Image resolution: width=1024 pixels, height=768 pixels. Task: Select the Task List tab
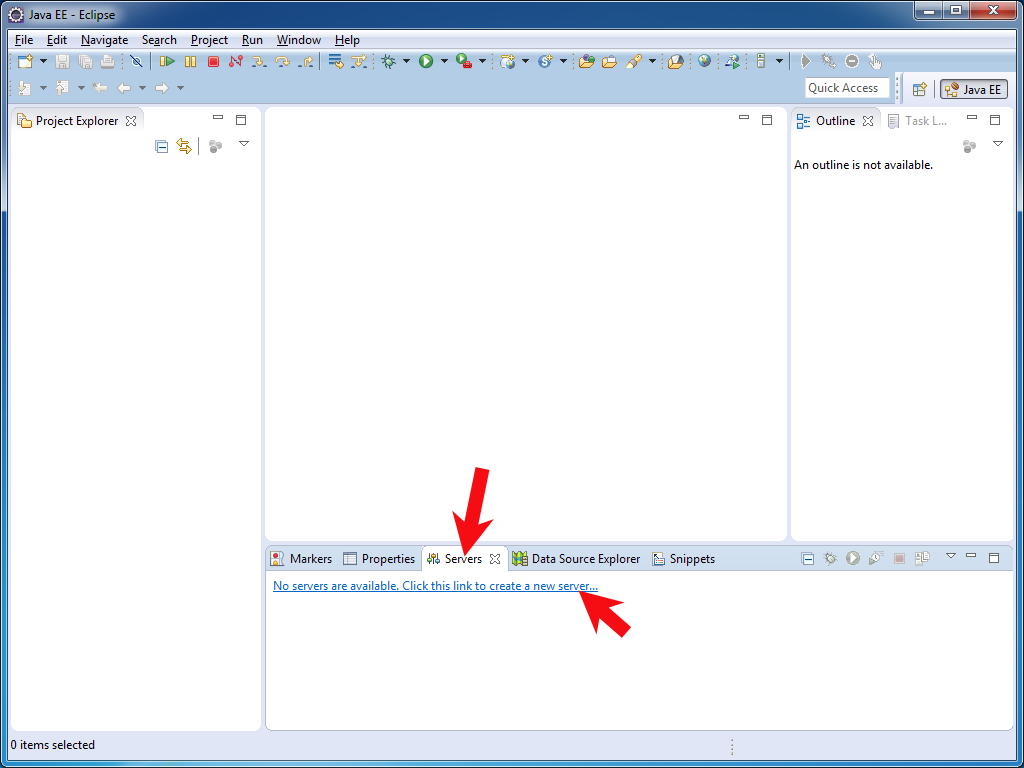918,121
